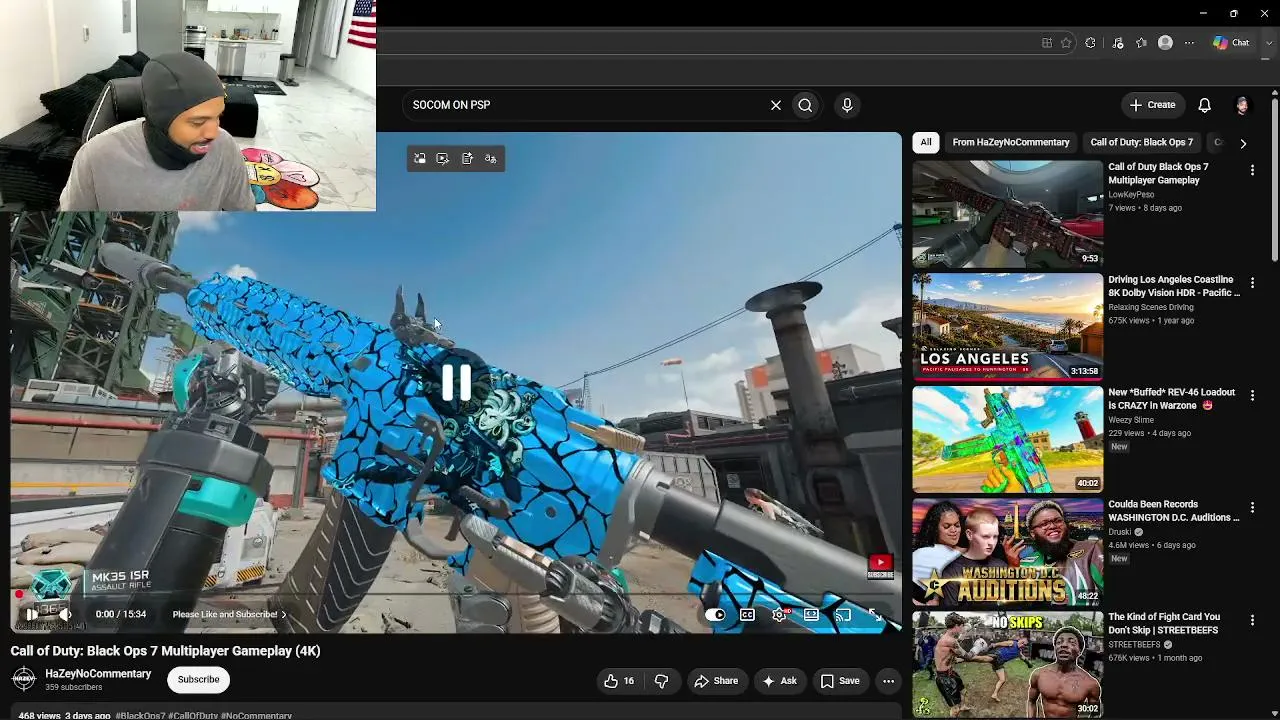Share the Black Ops 7 gameplay video

716,681
